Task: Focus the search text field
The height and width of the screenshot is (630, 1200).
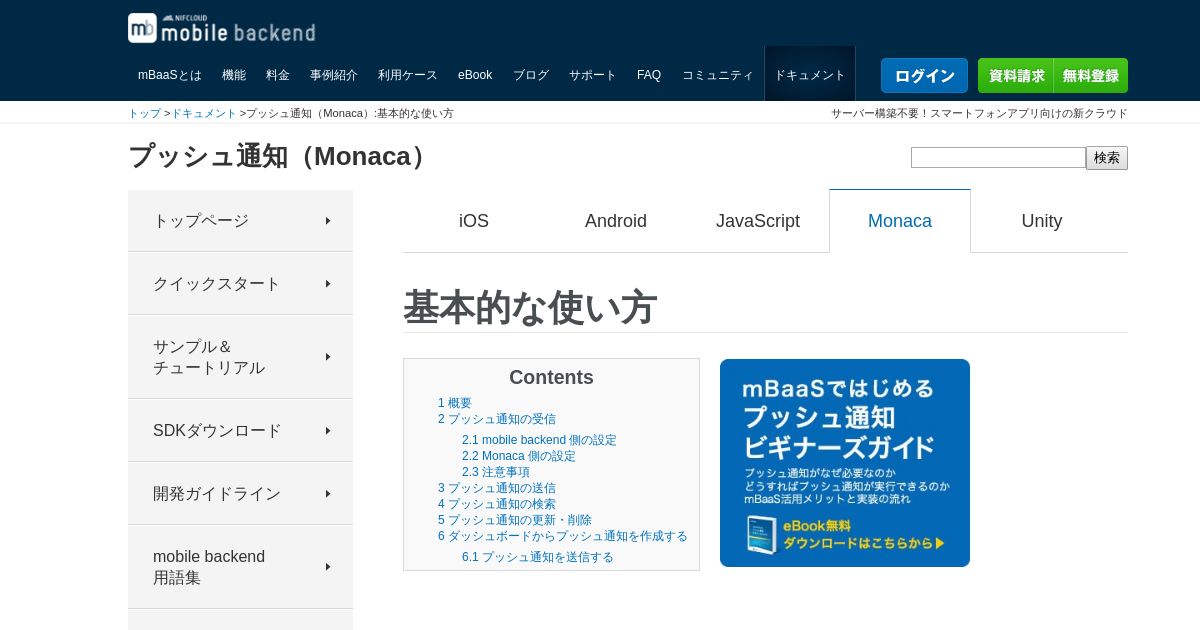Action: click(998, 158)
